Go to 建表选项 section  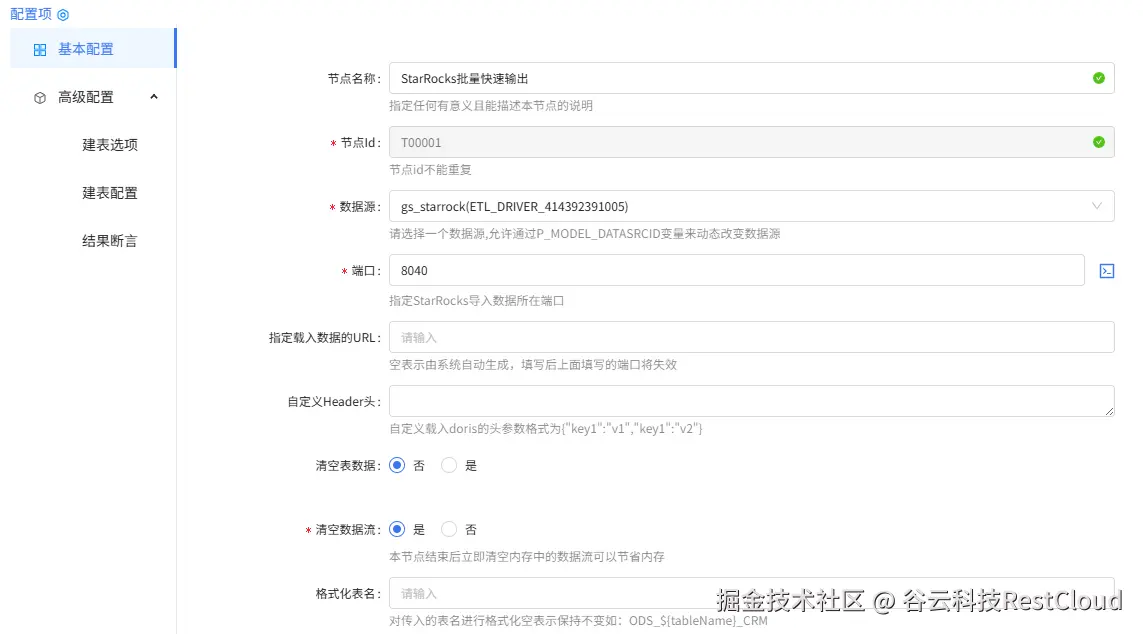(x=109, y=145)
